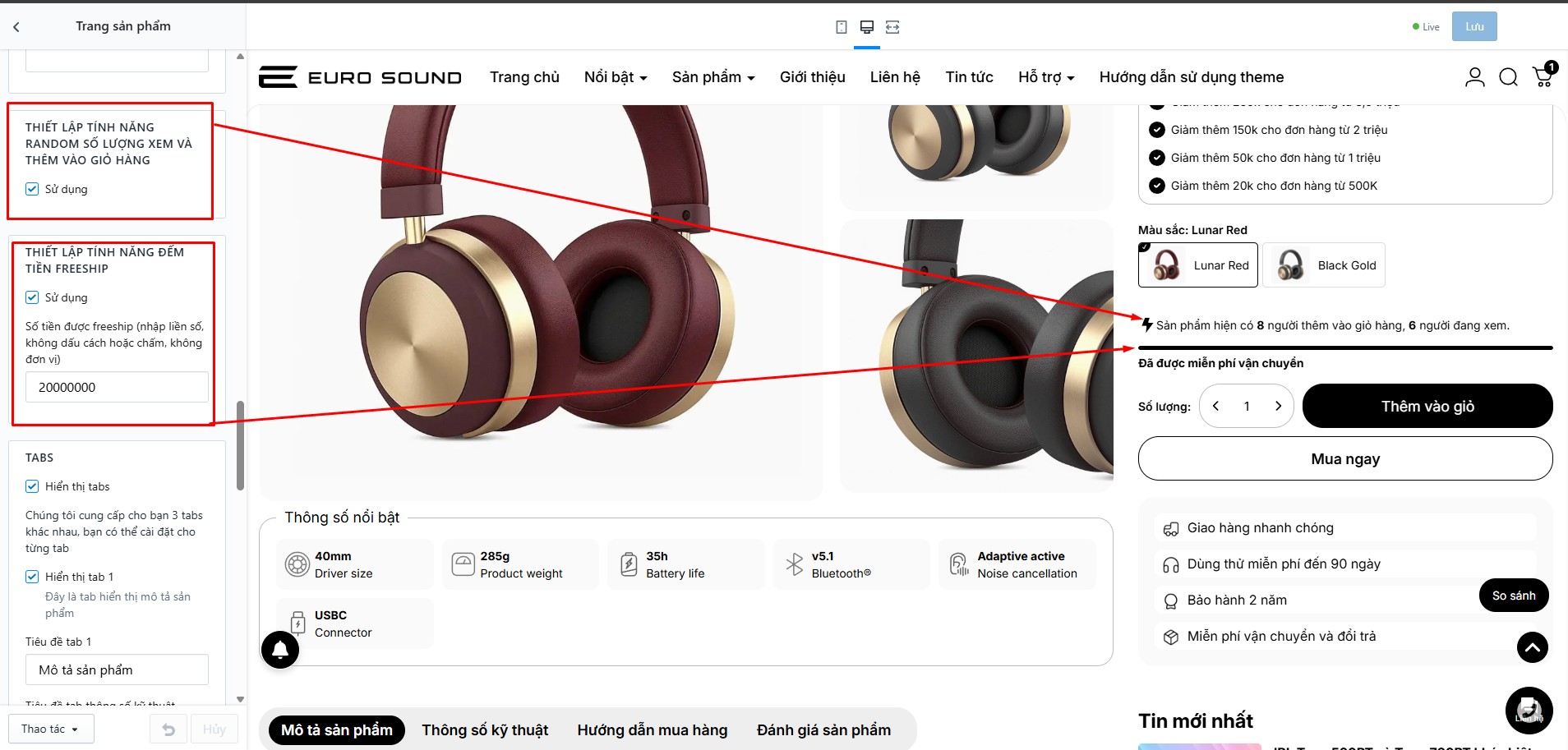Click the free shipping progress bar
The height and width of the screenshot is (750, 1568).
pos(1345,348)
